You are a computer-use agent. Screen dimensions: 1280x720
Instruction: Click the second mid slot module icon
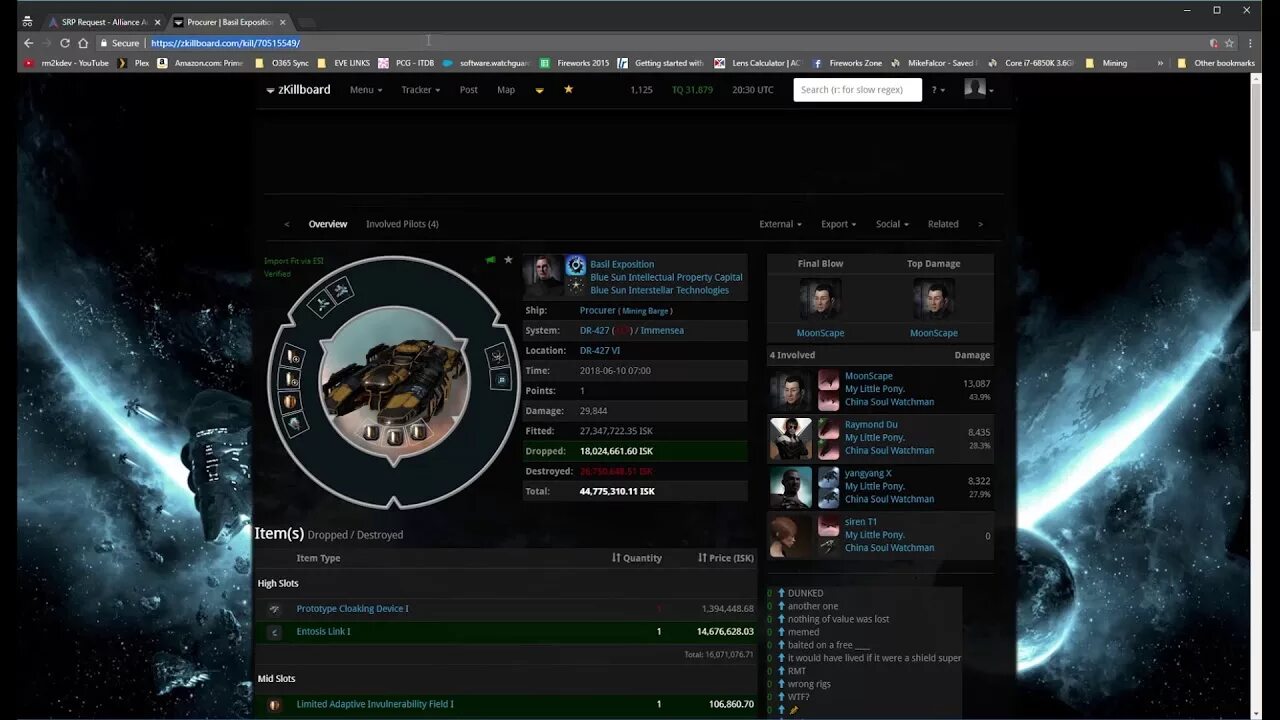291,380
